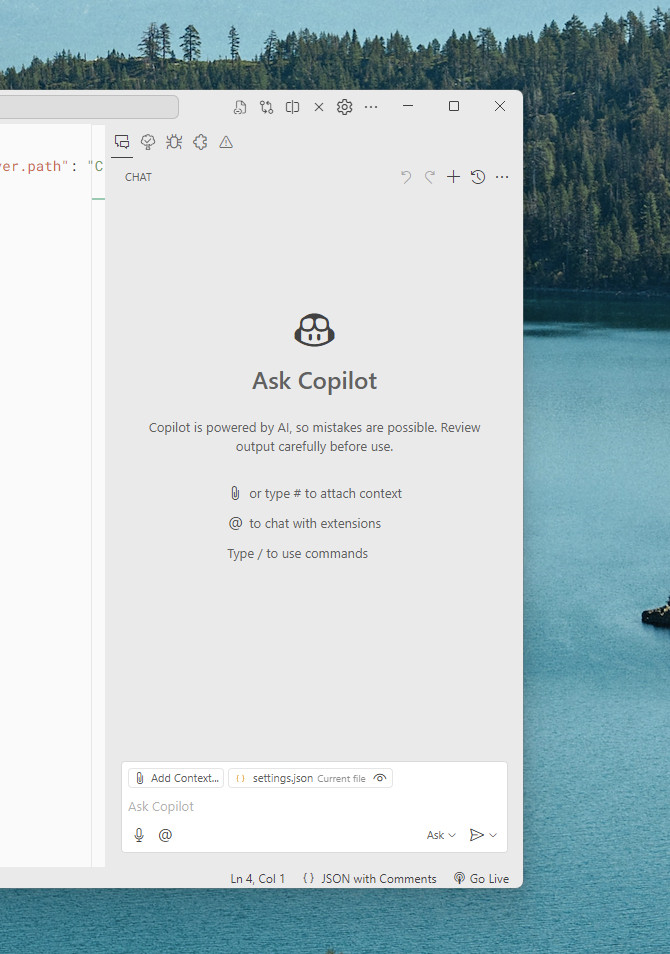
Task: Click the Add Context... button
Action: tap(176, 778)
